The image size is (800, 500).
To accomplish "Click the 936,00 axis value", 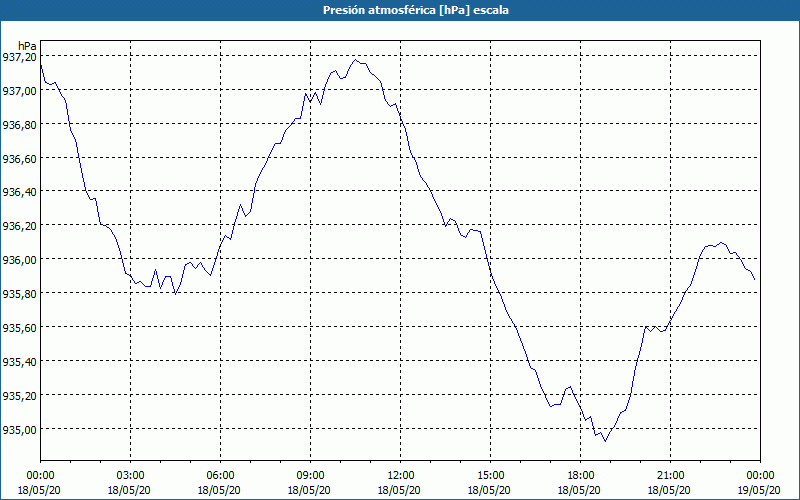I will pos(19,259).
